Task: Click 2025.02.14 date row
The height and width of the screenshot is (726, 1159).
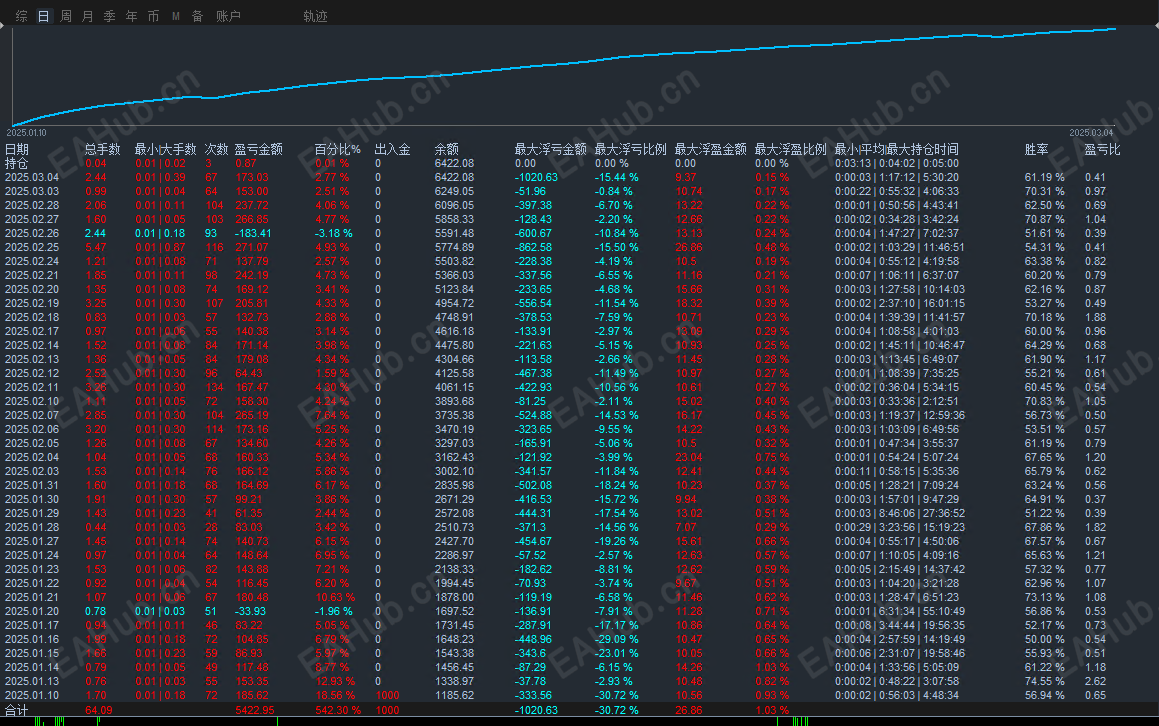Action: click(x=32, y=345)
